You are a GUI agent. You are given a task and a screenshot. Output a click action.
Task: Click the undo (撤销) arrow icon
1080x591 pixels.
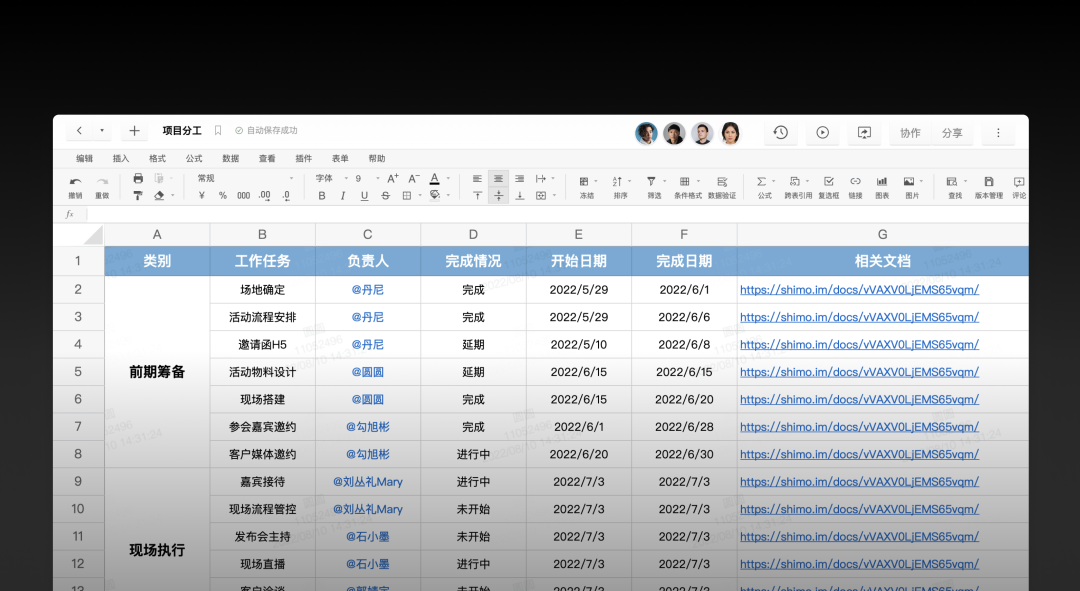pos(75,181)
